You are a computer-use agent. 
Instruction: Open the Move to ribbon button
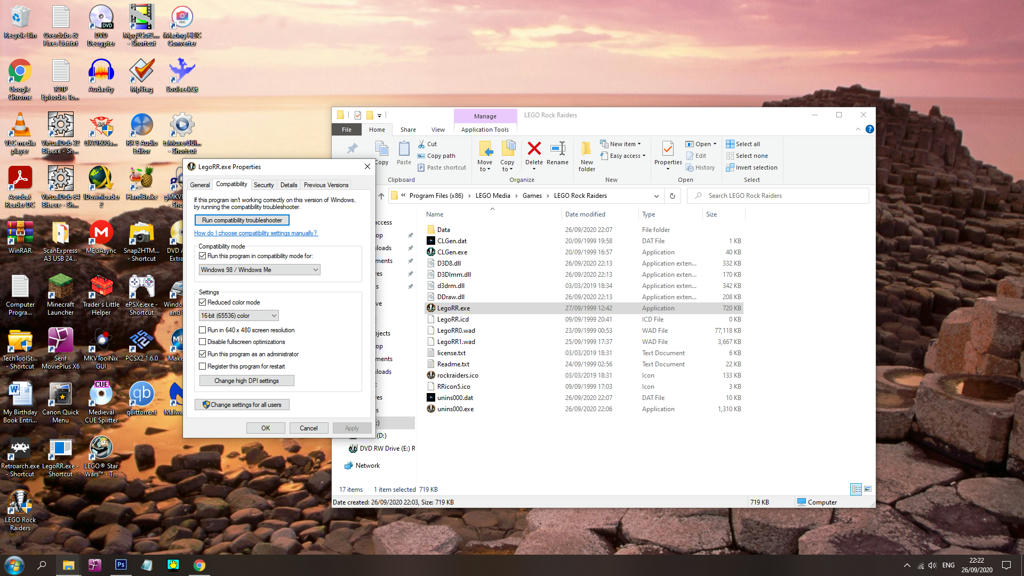click(x=485, y=156)
